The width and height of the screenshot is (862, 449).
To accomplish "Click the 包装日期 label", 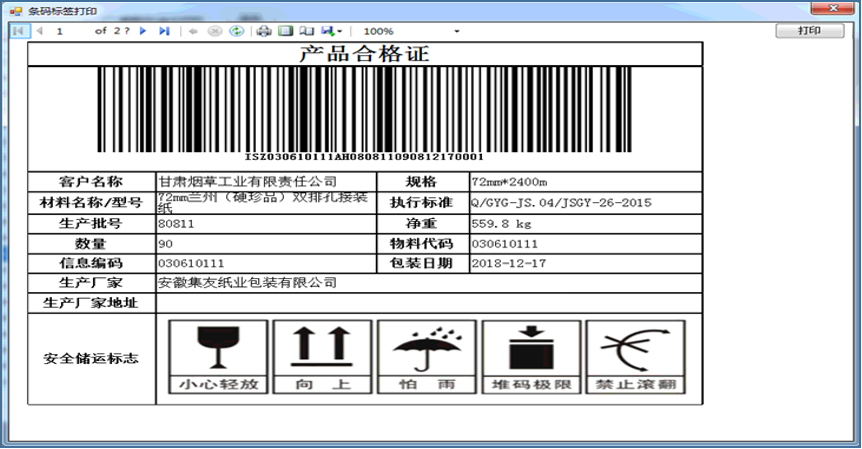I will click(x=422, y=263).
